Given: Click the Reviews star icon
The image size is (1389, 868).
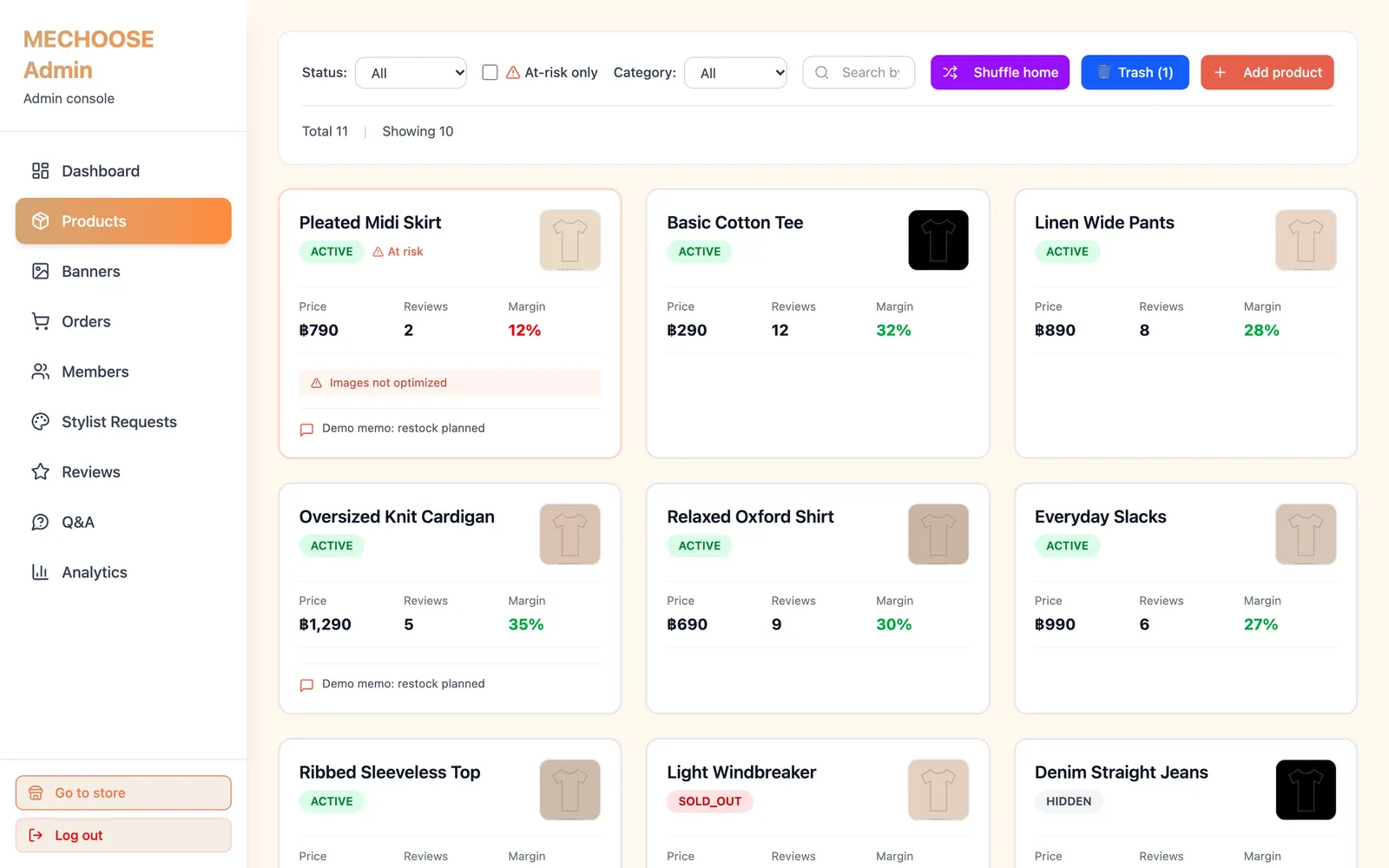Looking at the screenshot, I should (40, 472).
